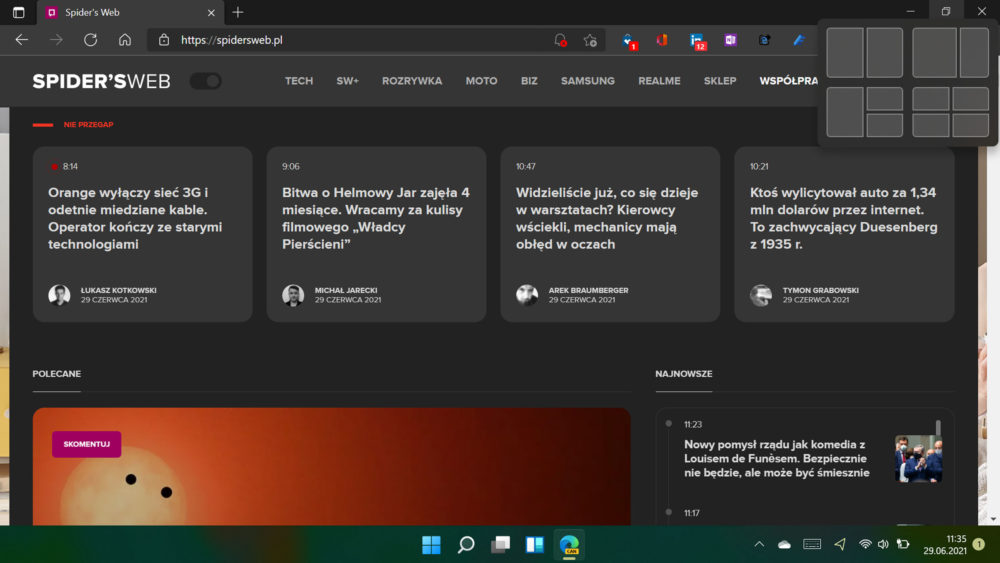Expand the hidden system tray icons chevron
The width and height of the screenshot is (1000, 563).
759,544
